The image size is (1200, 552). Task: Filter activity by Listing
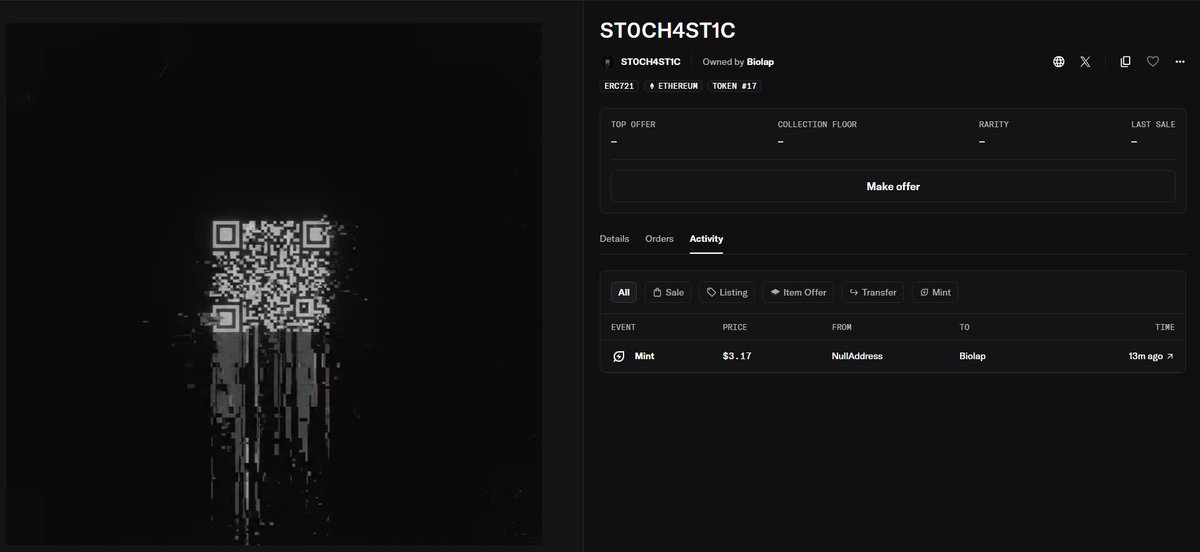(727, 292)
